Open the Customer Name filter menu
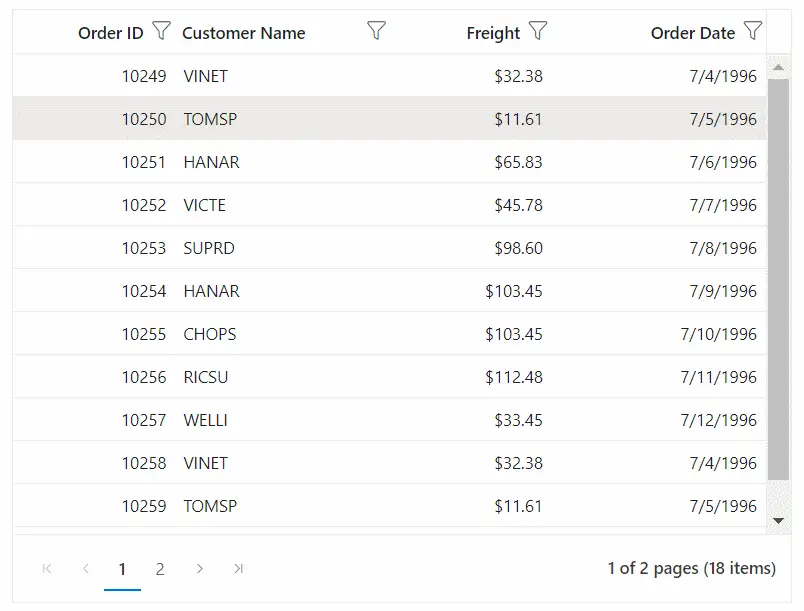This screenshot has width=804, height=611. coord(376,31)
